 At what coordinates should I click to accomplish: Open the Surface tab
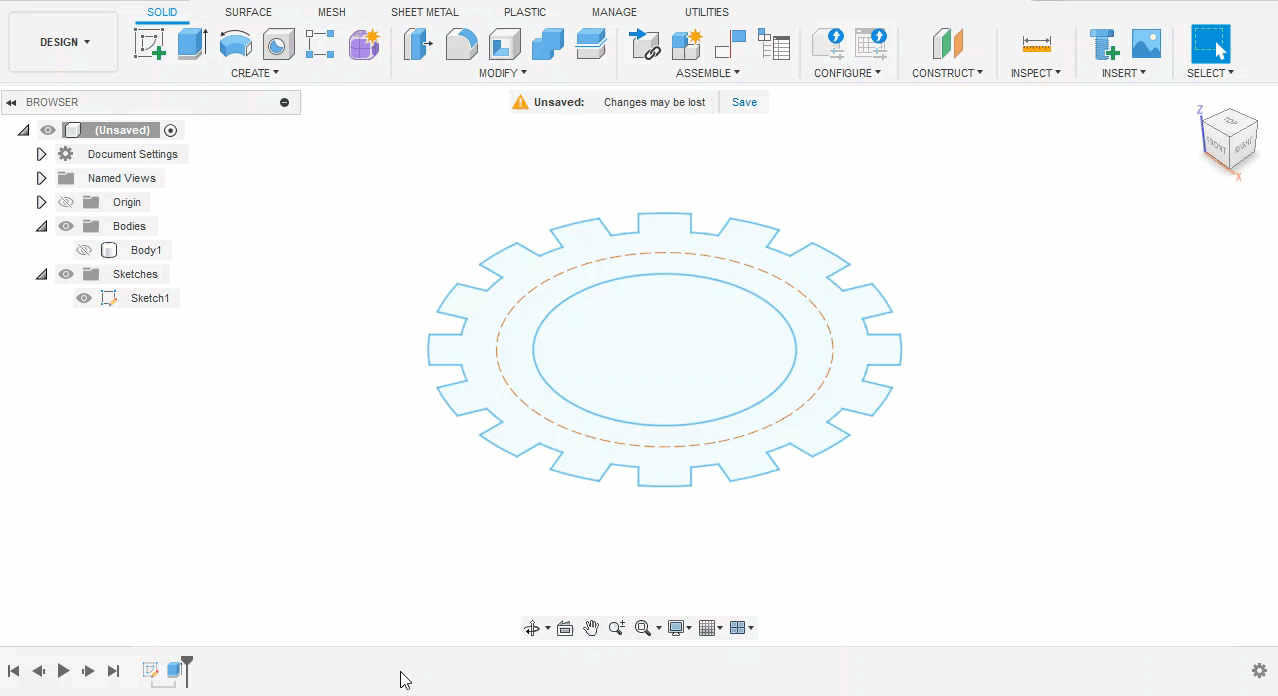pos(248,12)
